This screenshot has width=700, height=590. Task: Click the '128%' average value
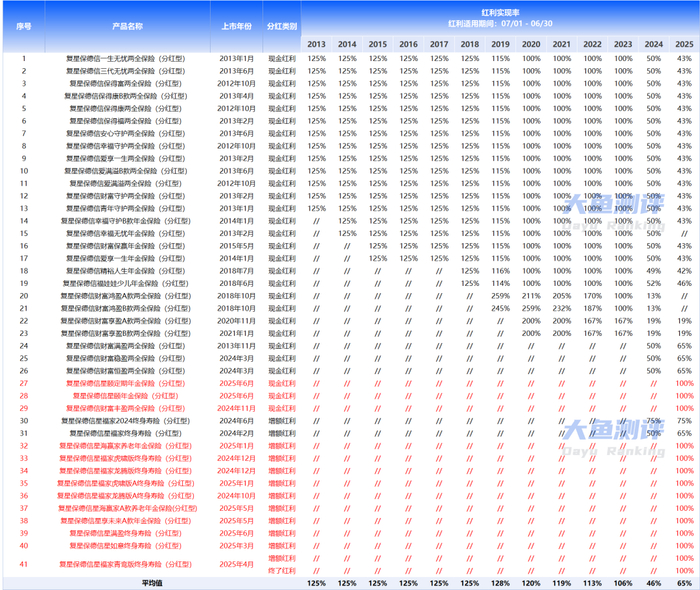coord(500,583)
